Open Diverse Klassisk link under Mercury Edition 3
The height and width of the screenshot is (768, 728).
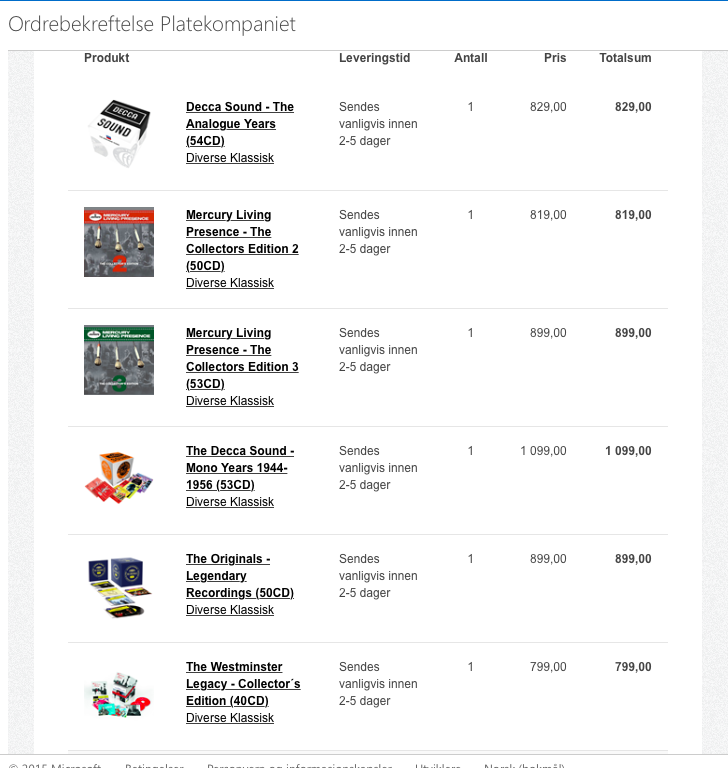click(x=229, y=401)
